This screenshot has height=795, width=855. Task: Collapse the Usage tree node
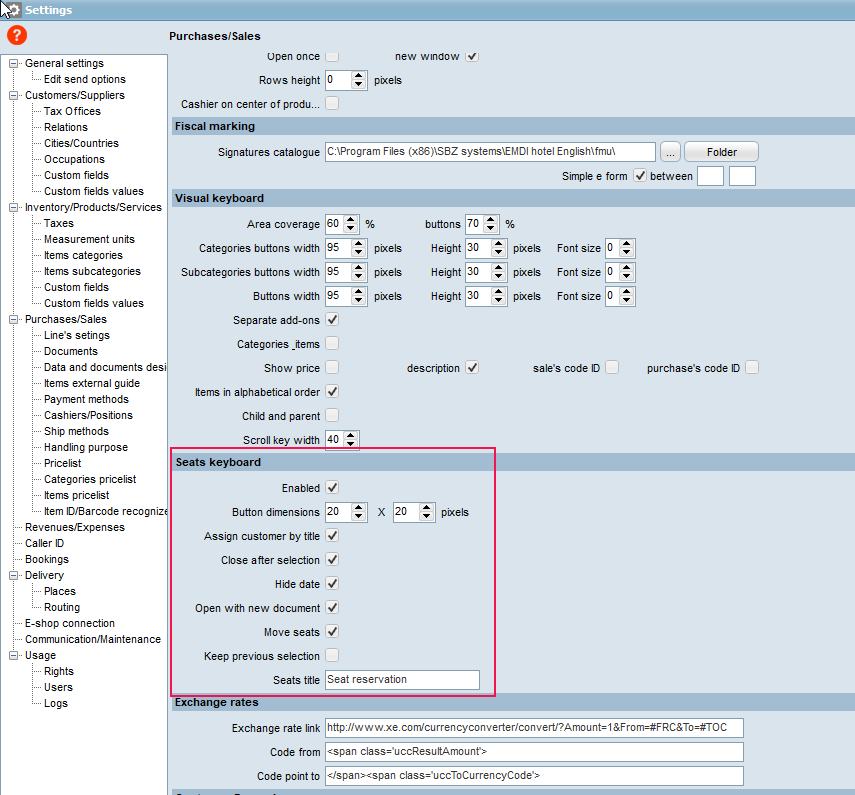pos(13,655)
